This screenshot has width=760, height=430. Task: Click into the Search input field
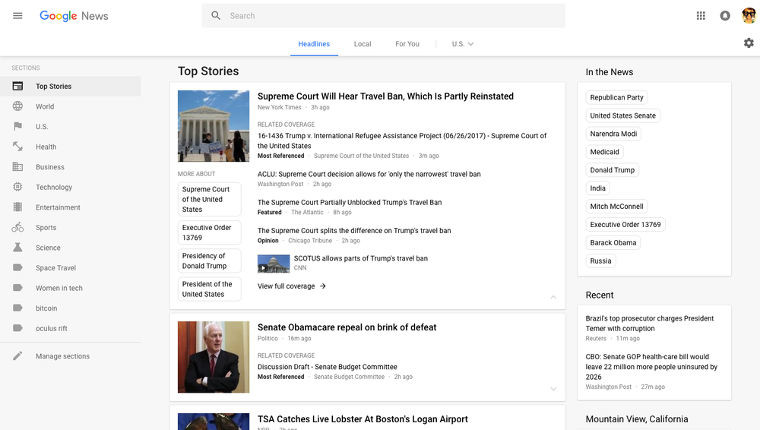[383, 16]
